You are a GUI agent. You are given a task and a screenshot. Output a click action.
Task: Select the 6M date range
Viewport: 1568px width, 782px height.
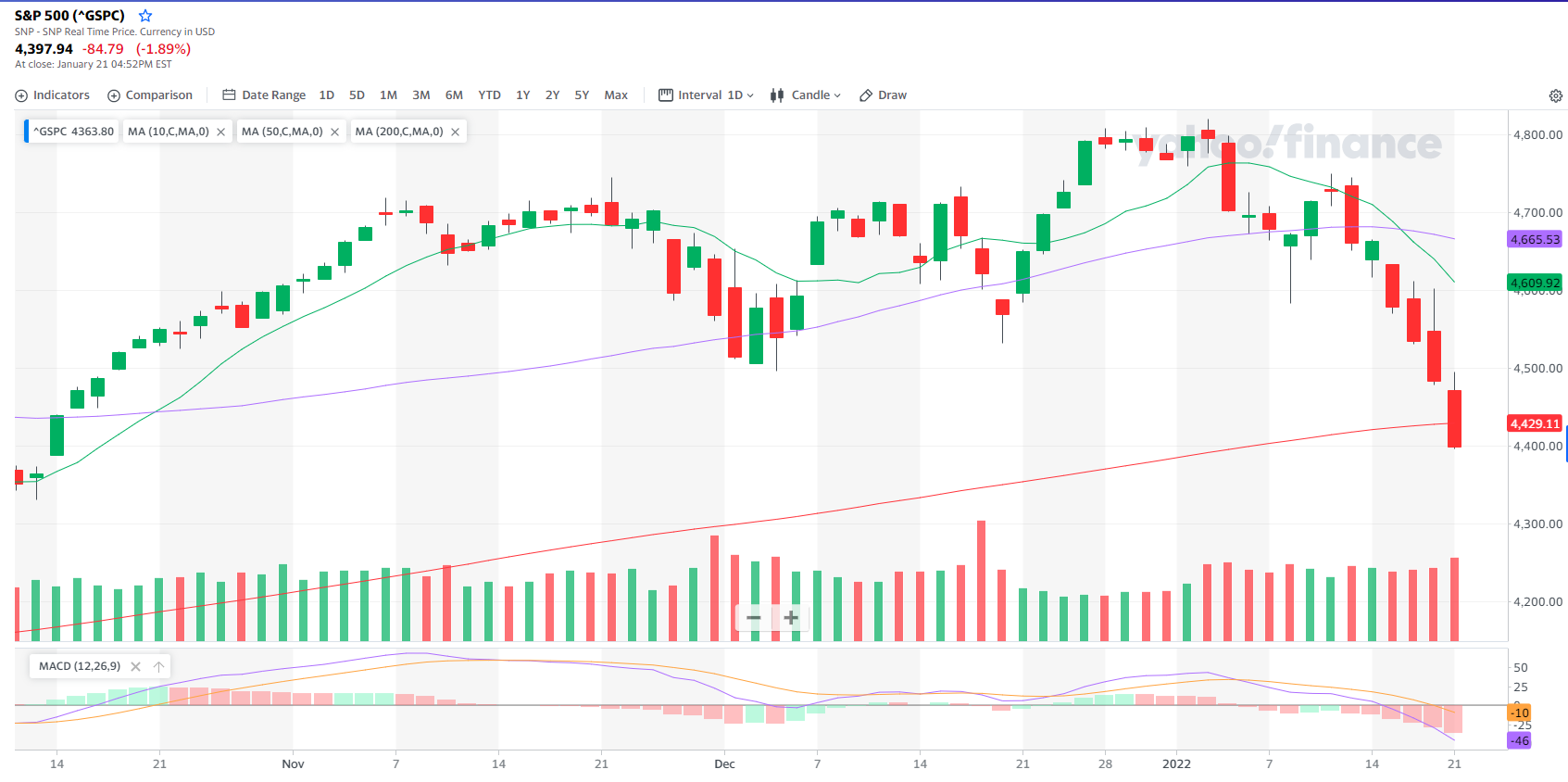point(454,95)
